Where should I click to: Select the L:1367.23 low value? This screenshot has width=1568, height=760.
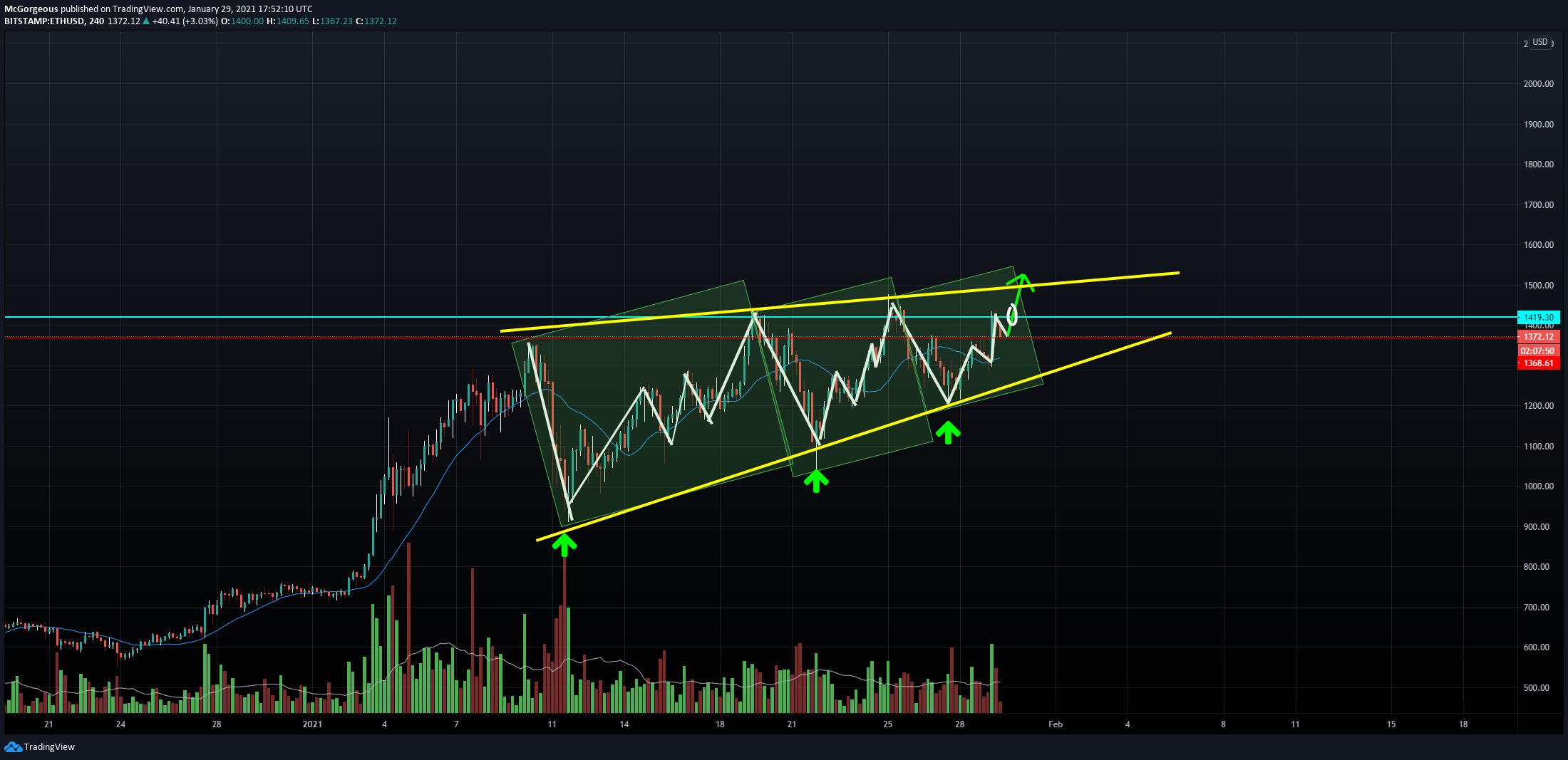332,21
